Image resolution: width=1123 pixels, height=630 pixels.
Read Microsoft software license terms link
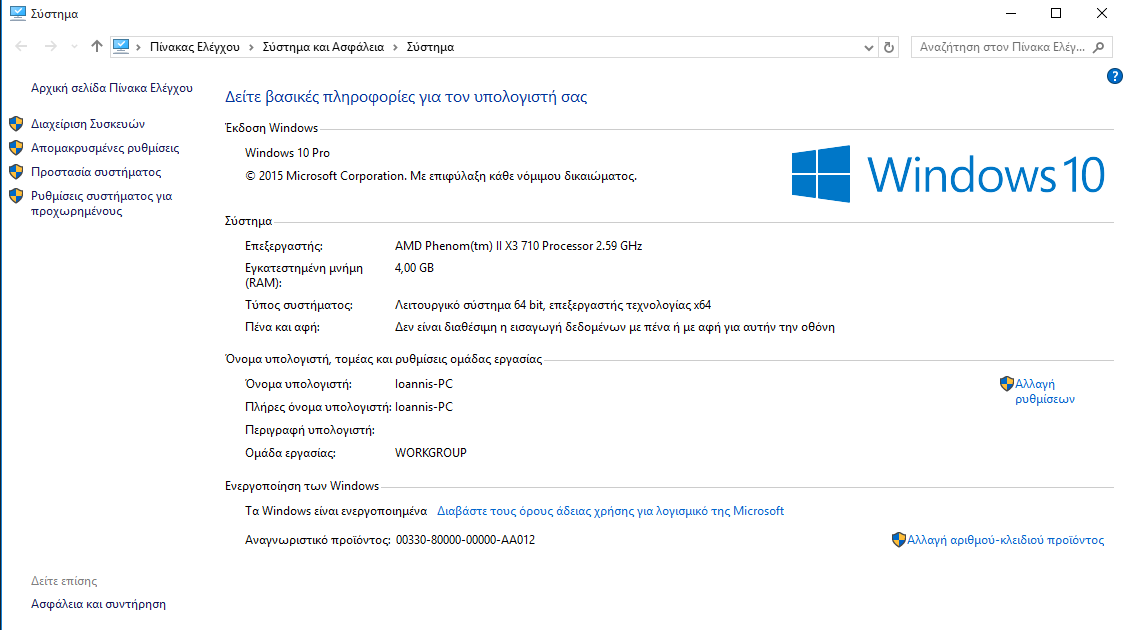pos(610,511)
